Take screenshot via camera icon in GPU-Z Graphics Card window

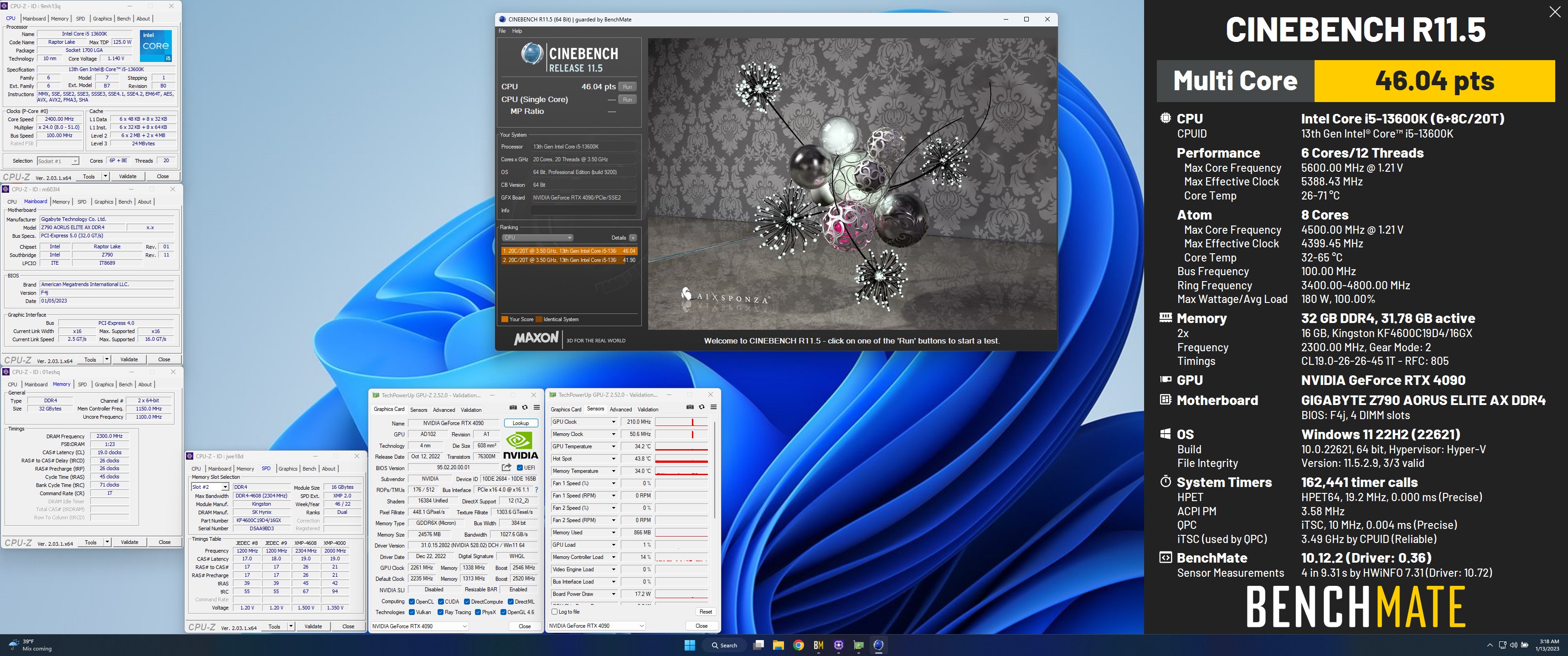point(513,408)
